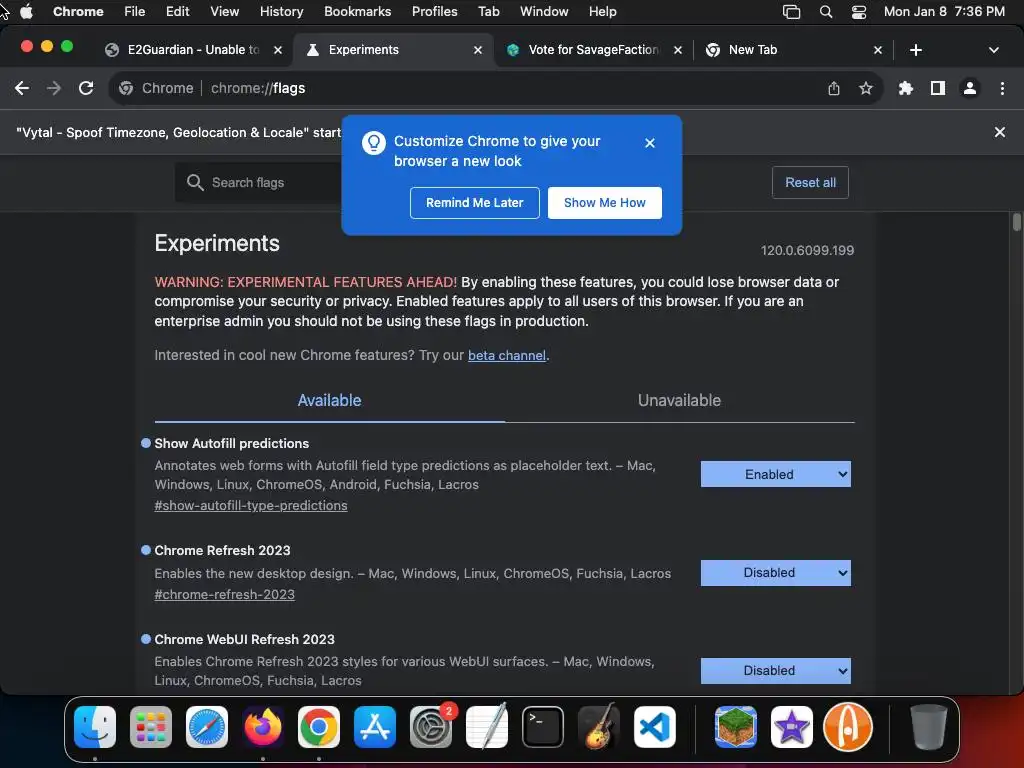The image size is (1024, 768).
Task: Close the Vote for SavageFaction tab
Action: point(678,50)
